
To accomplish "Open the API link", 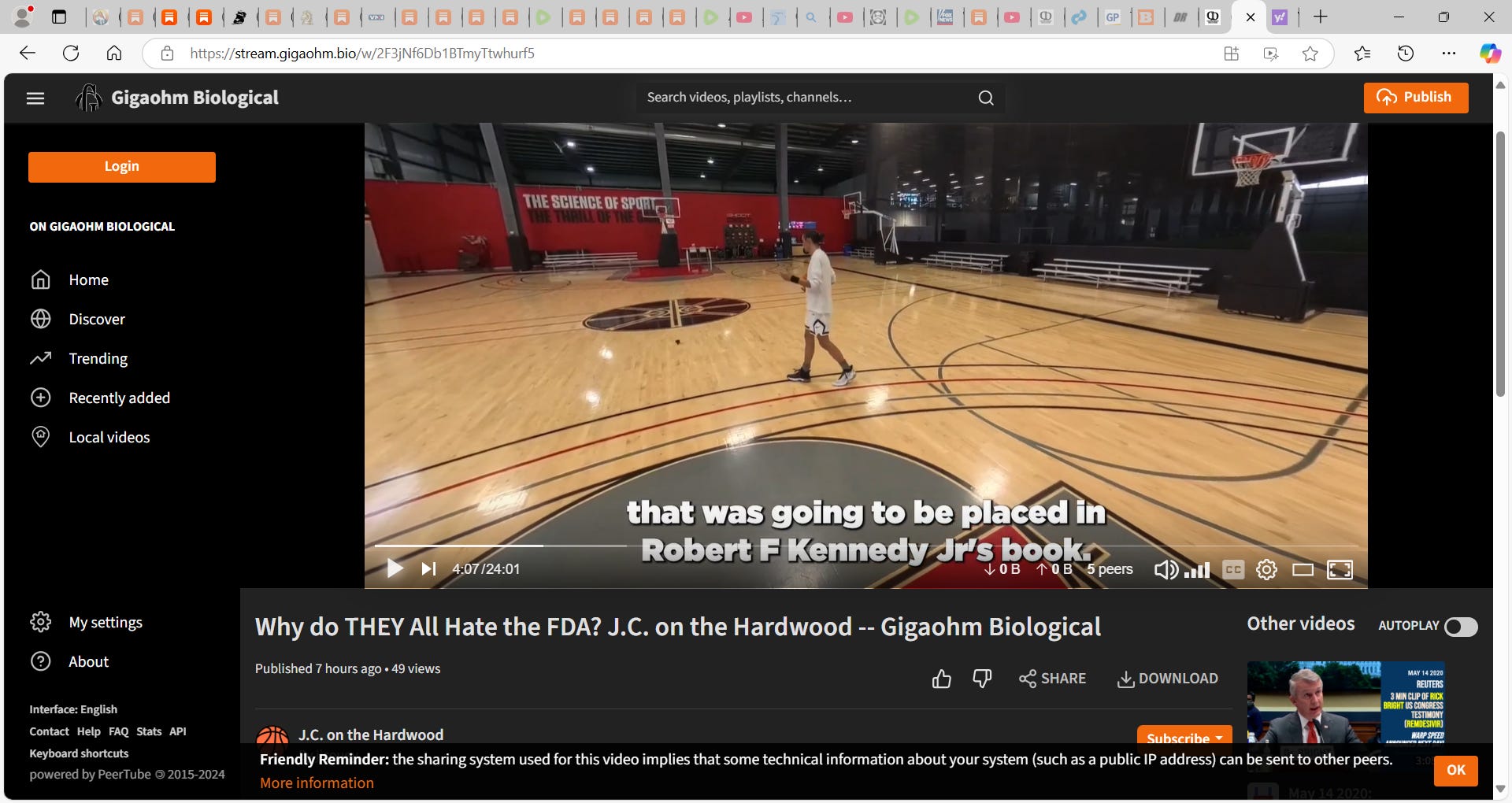I will [178, 731].
